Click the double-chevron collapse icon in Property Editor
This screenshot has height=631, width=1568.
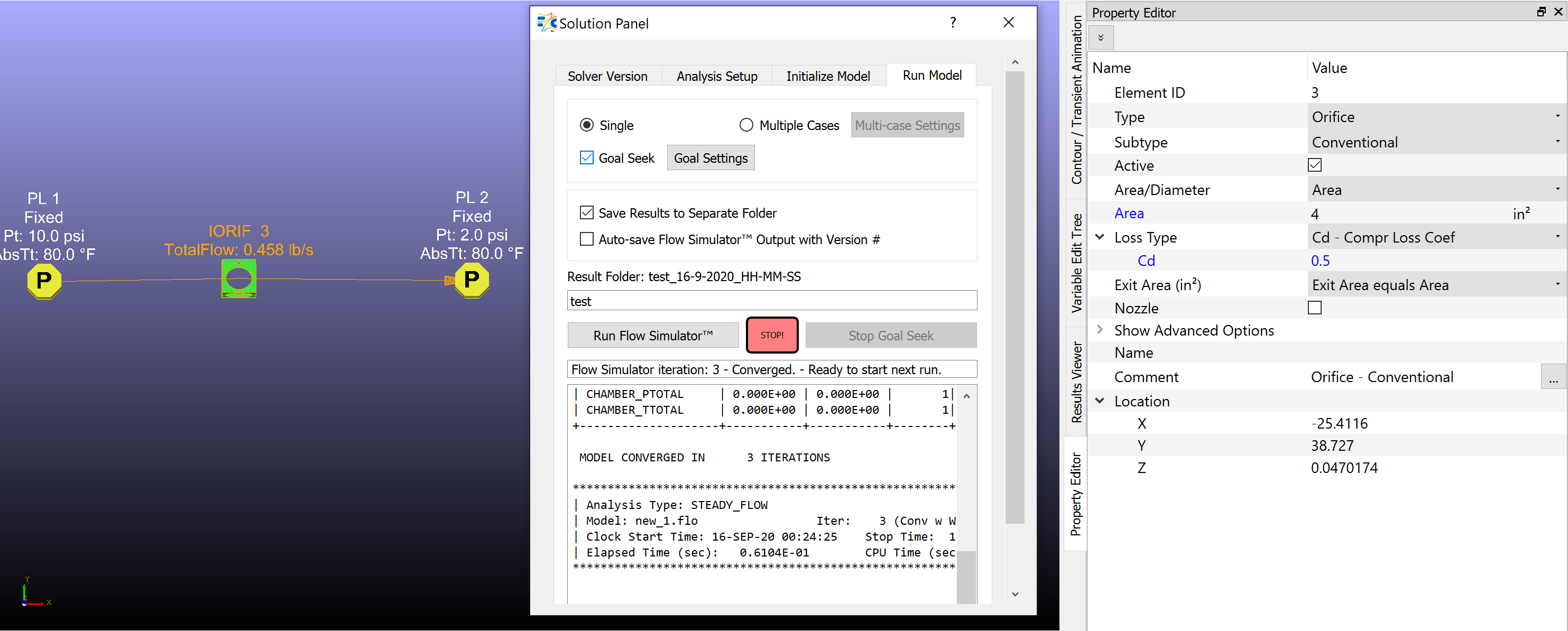coord(1101,38)
